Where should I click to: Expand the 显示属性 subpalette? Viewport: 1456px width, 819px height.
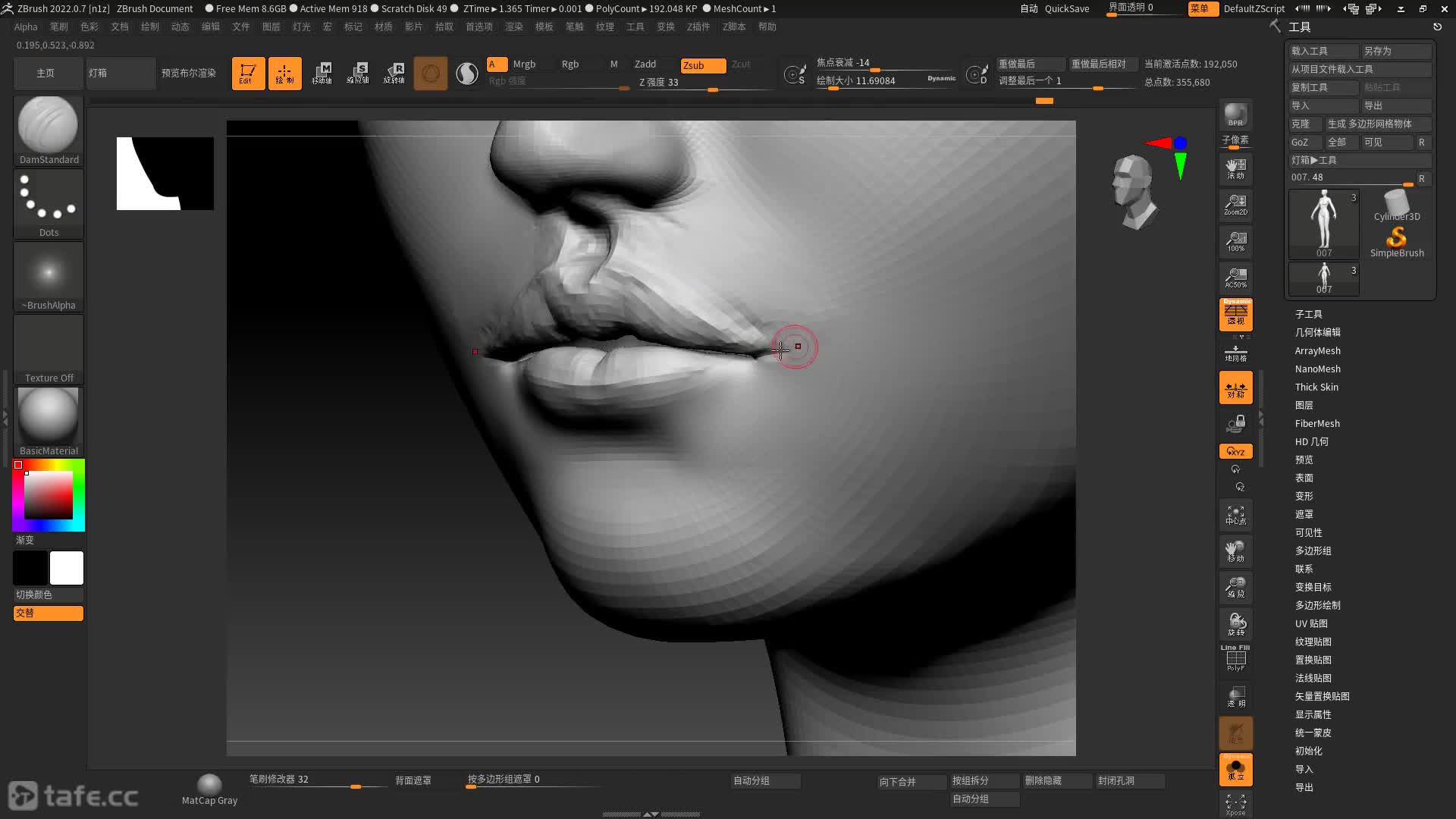coord(1313,714)
